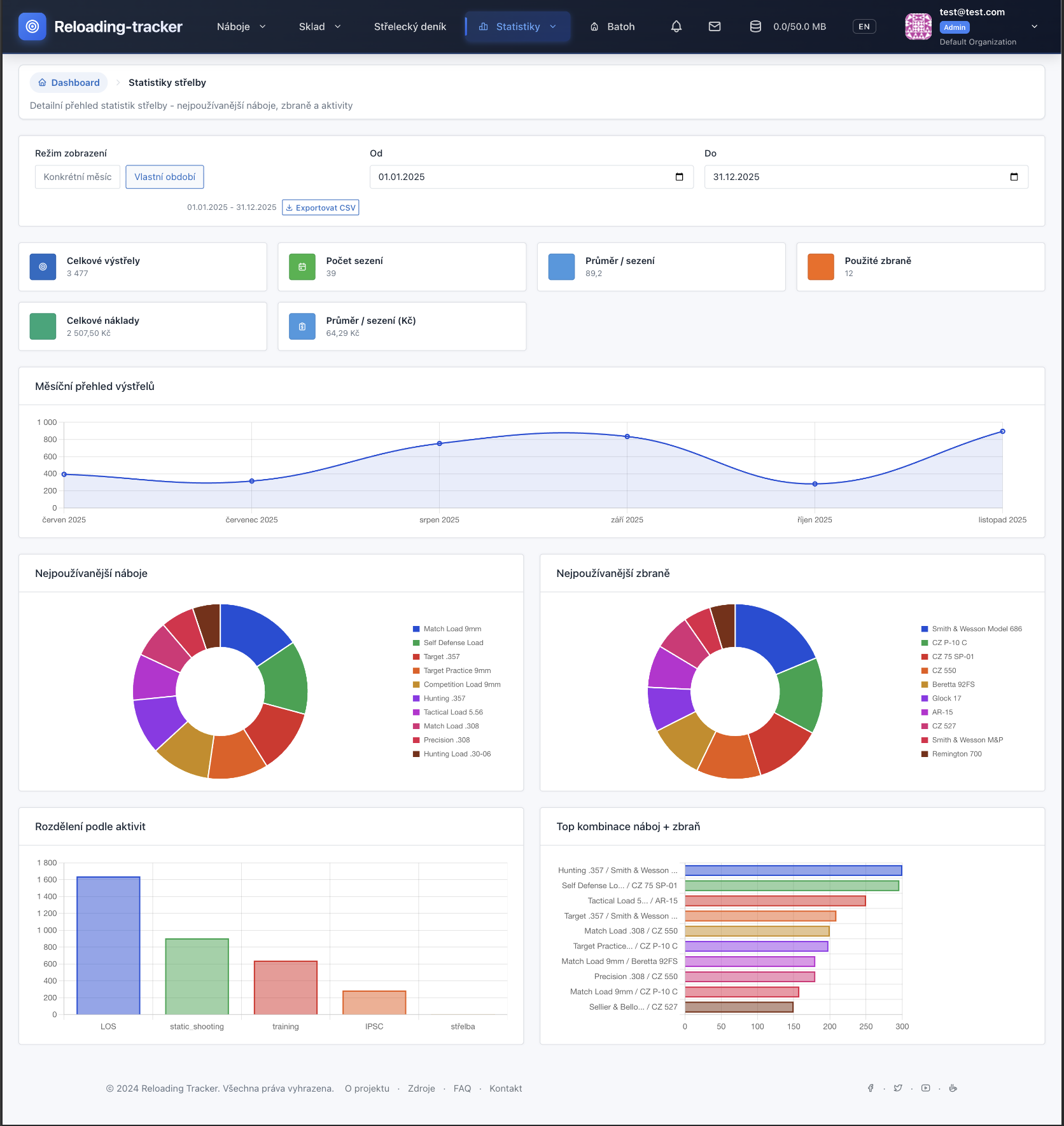Open calendar picker in Od date field
This screenshot has width=1064, height=1126.
[679, 177]
